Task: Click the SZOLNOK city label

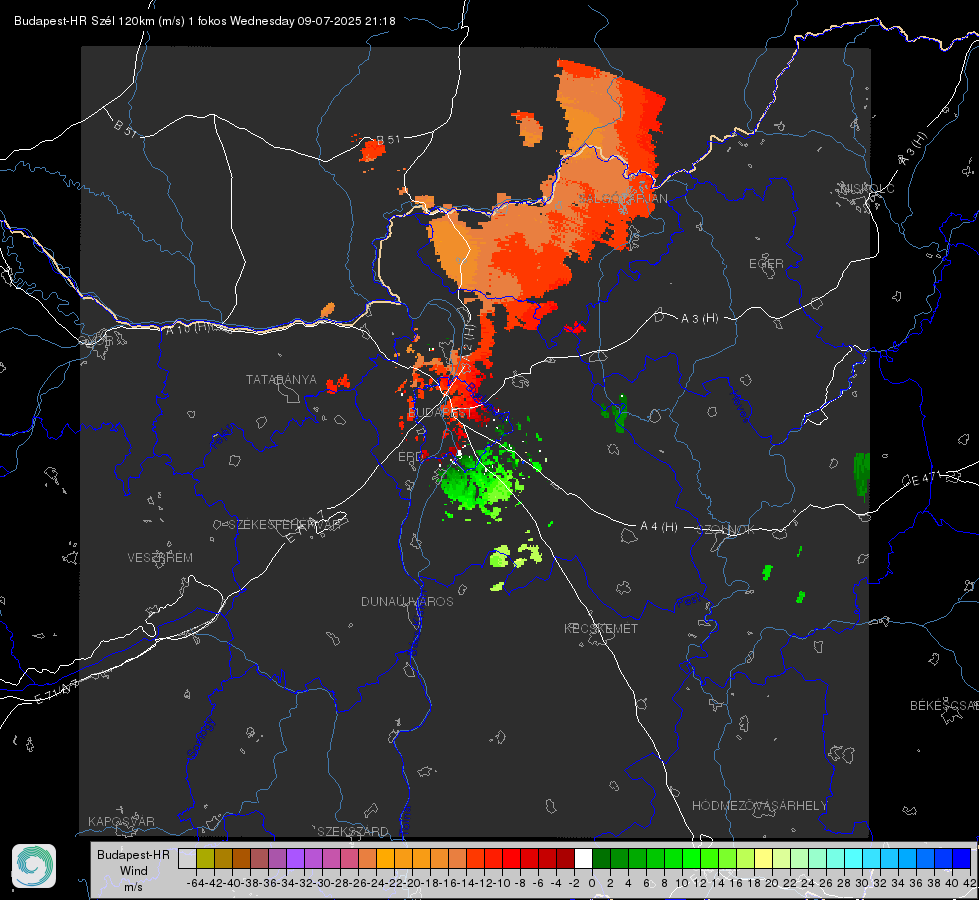Action: (726, 529)
